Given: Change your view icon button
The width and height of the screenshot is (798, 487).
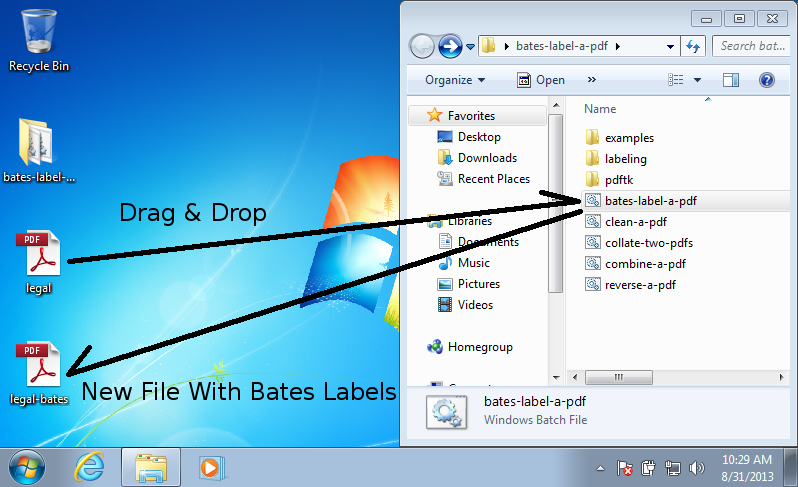Looking at the screenshot, I should [x=676, y=79].
